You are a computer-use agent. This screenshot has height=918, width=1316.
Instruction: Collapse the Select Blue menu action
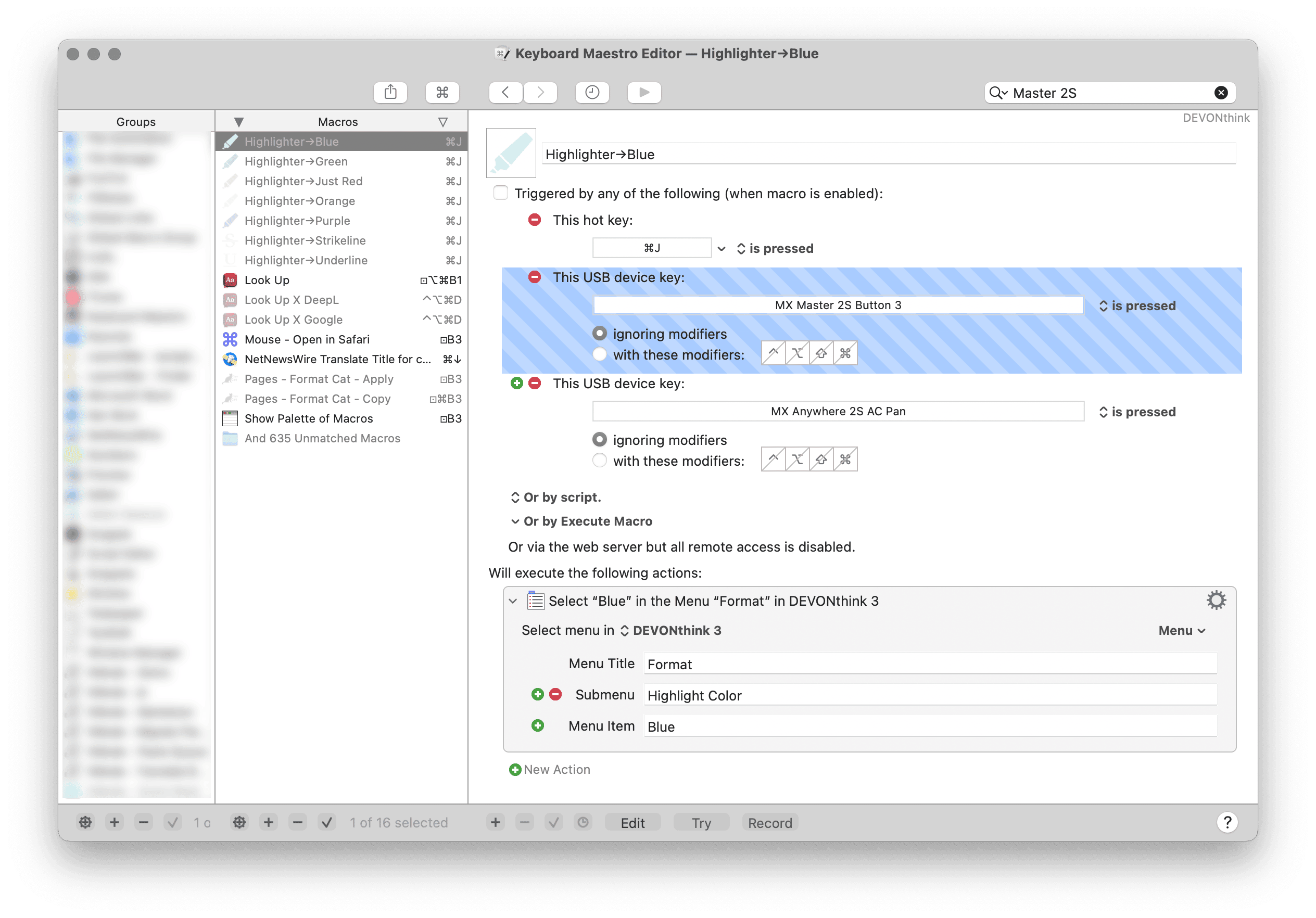(x=512, y=601)
